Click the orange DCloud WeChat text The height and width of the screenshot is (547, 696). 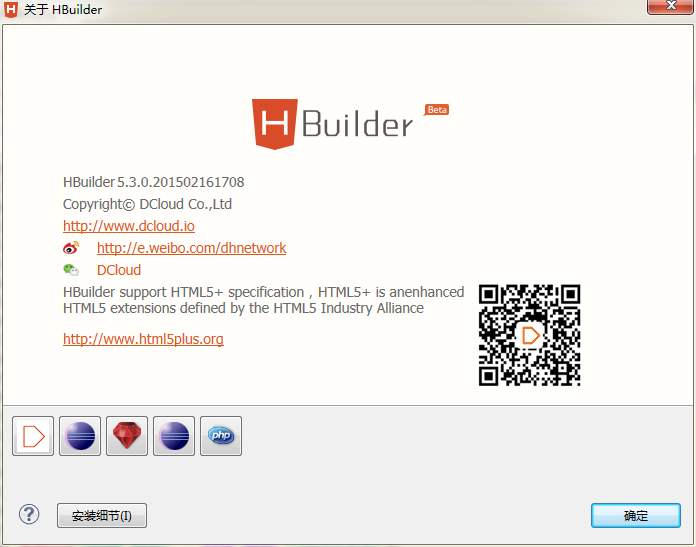click(x=119, y=270)
